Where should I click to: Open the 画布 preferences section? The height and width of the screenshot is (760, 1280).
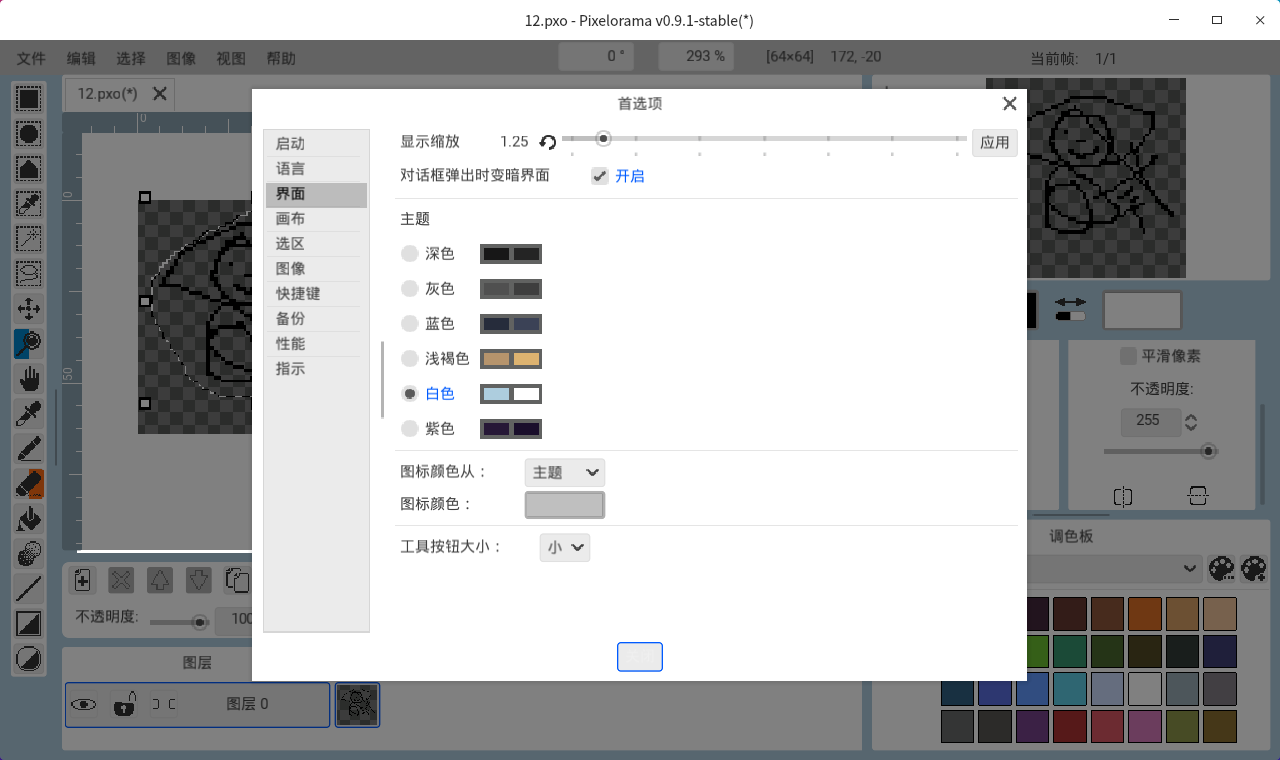[291, 219]
